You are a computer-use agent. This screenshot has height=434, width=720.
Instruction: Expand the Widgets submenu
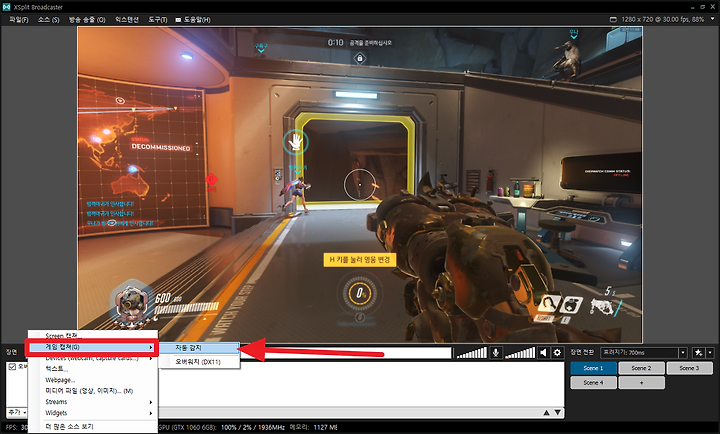tap(92, 413)
